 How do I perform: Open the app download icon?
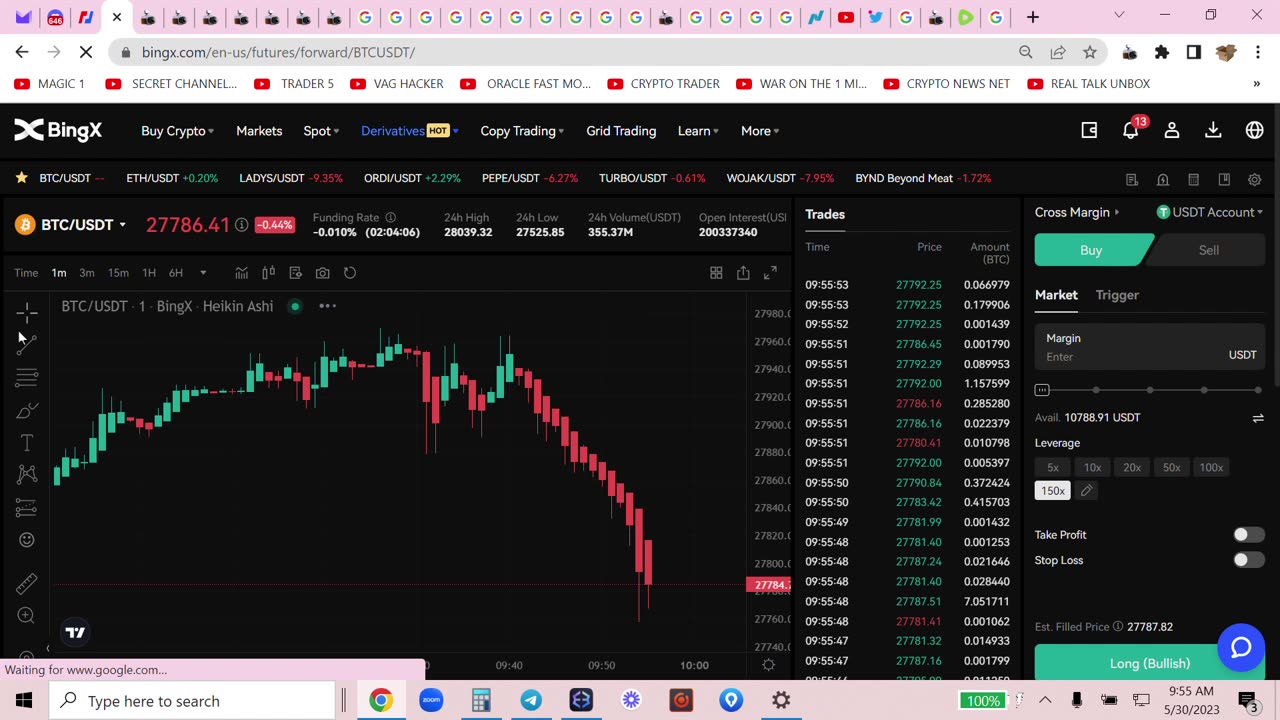coord(1213,130)
